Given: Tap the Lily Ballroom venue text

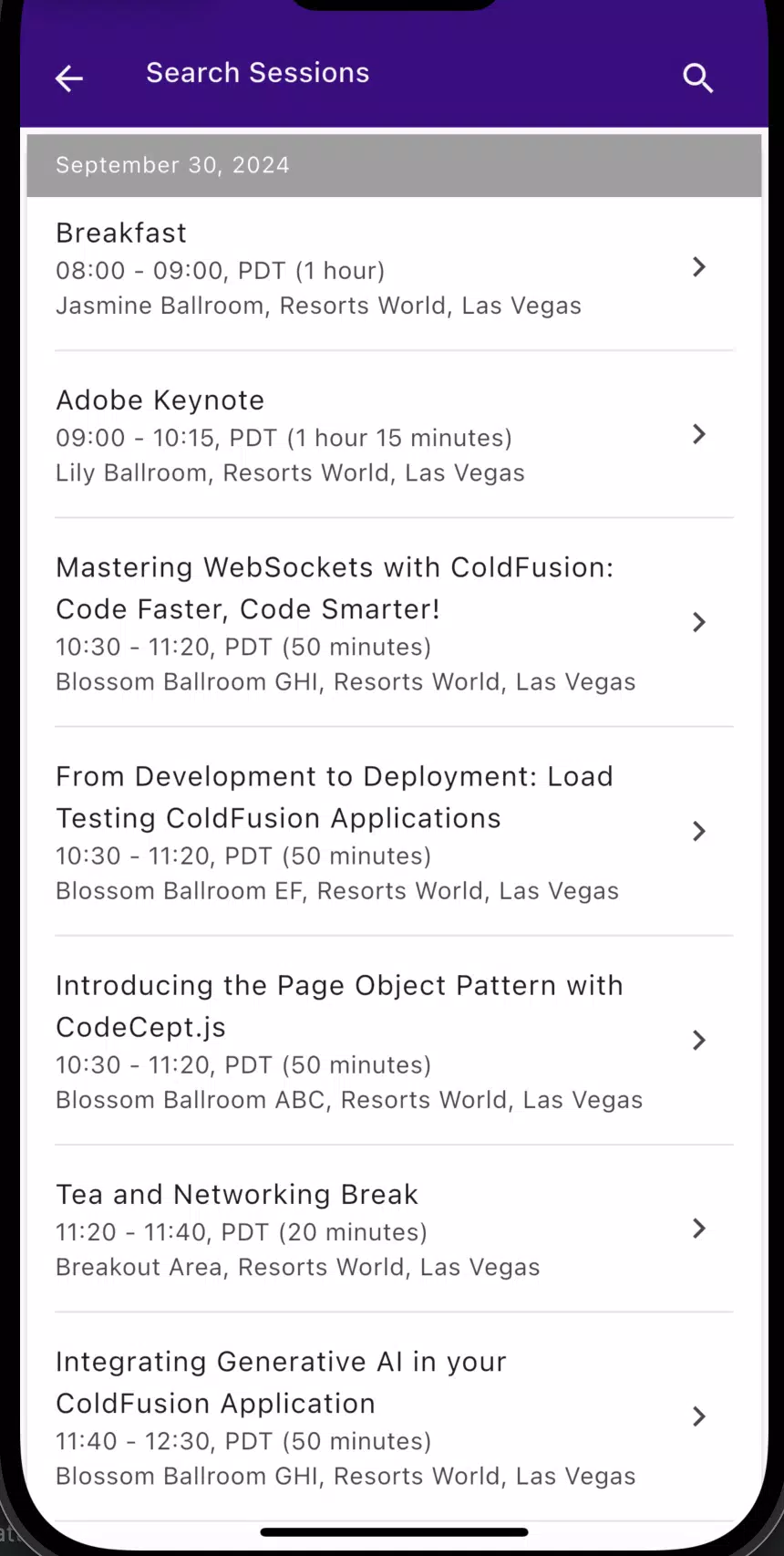Looking at the screenshot, I should (289, 472).
